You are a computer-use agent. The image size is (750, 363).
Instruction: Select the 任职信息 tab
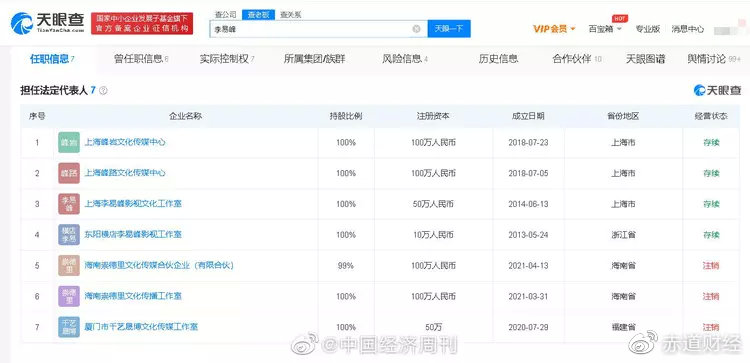[52, 59]
